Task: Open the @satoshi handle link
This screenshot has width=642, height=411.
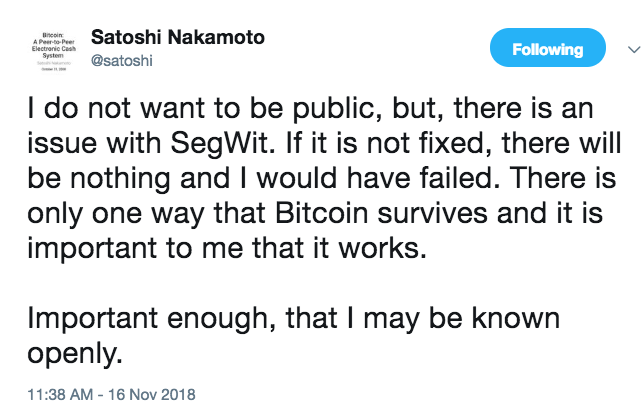Action: (x=123, y=60)
